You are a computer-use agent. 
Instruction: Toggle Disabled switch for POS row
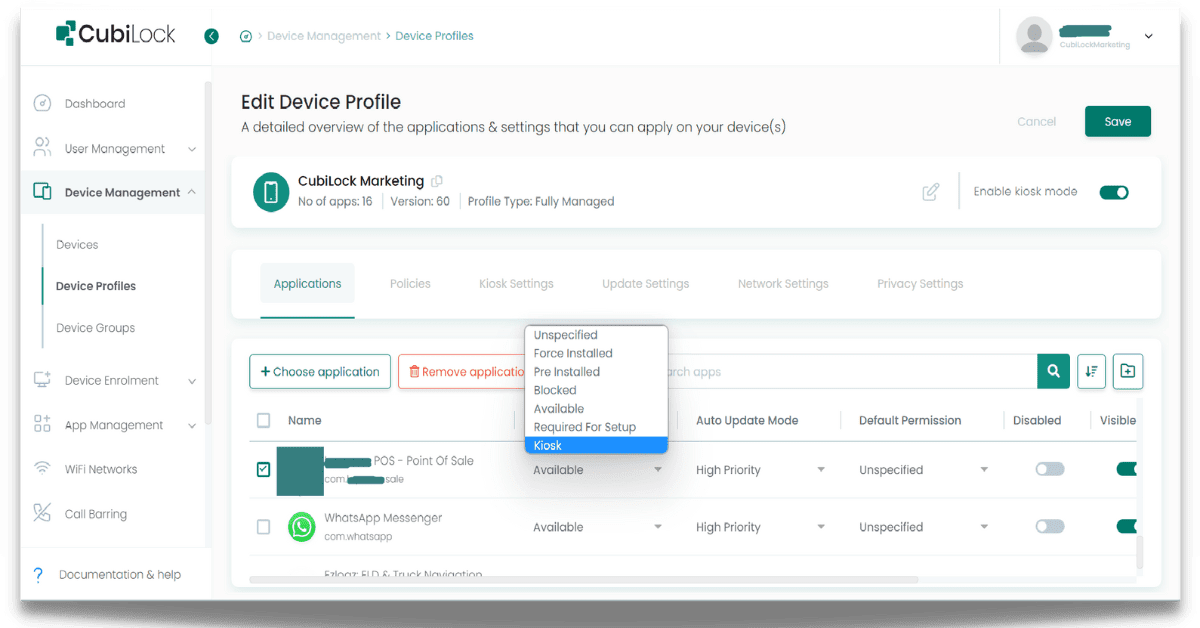tap(1050, 469)
